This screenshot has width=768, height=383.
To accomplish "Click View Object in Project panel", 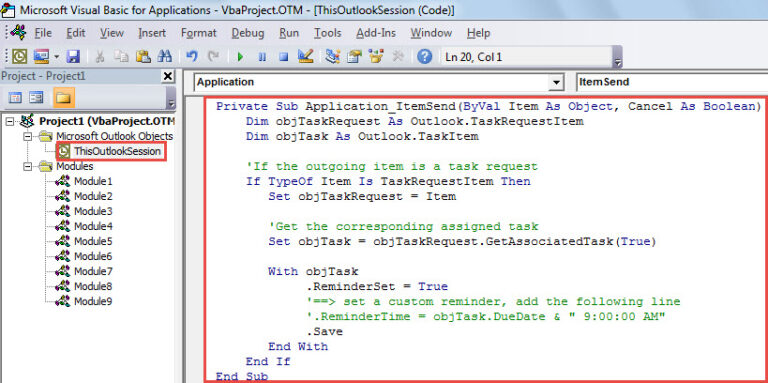I will 36,97.
